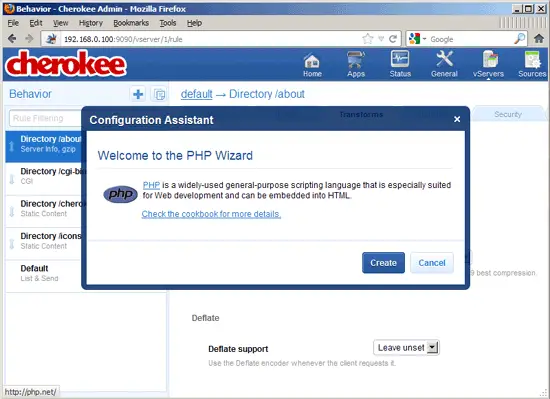This screenshot has height=399, width=550.
Task: Switch to the Security tab
Action: [x=508, y=114]
